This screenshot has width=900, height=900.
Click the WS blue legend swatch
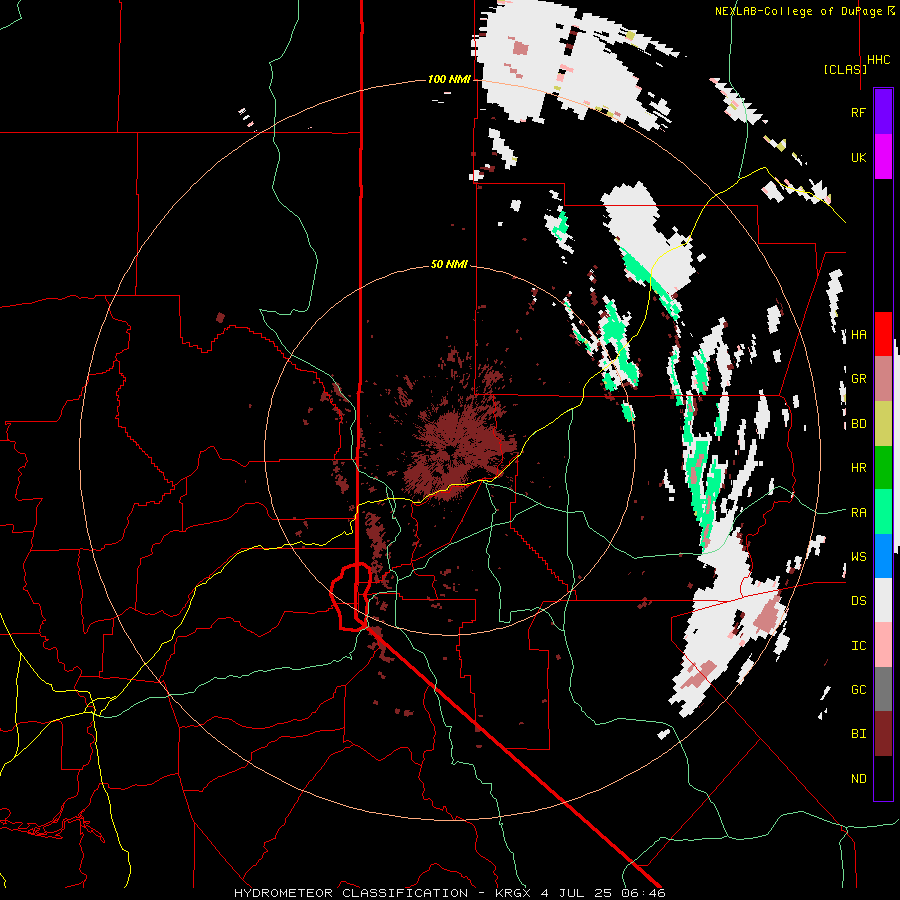[x=883, y=556]
